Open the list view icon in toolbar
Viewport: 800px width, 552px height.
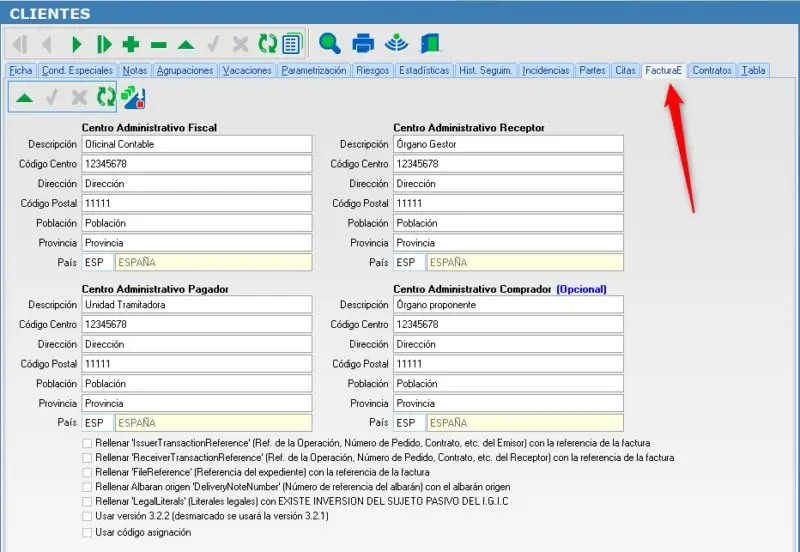tap(292, 44)
